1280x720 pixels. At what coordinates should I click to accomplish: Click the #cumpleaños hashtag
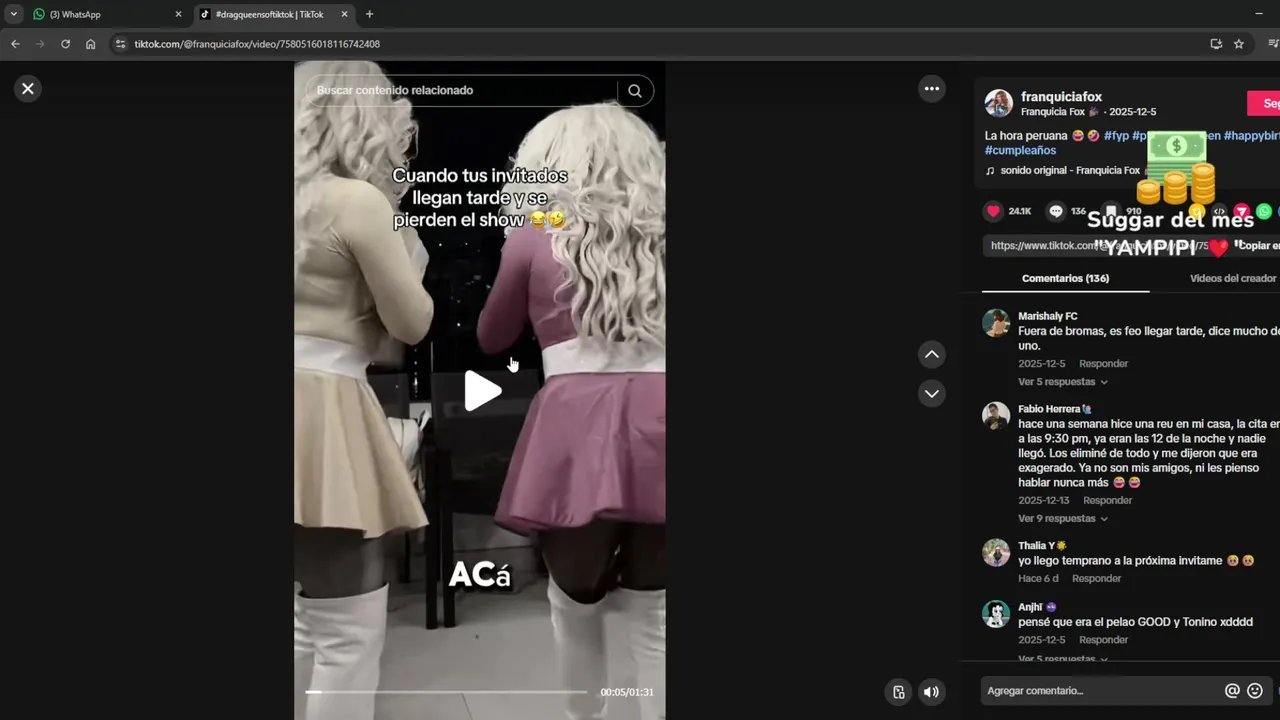pyautogui.click(x=1020, y=150)
